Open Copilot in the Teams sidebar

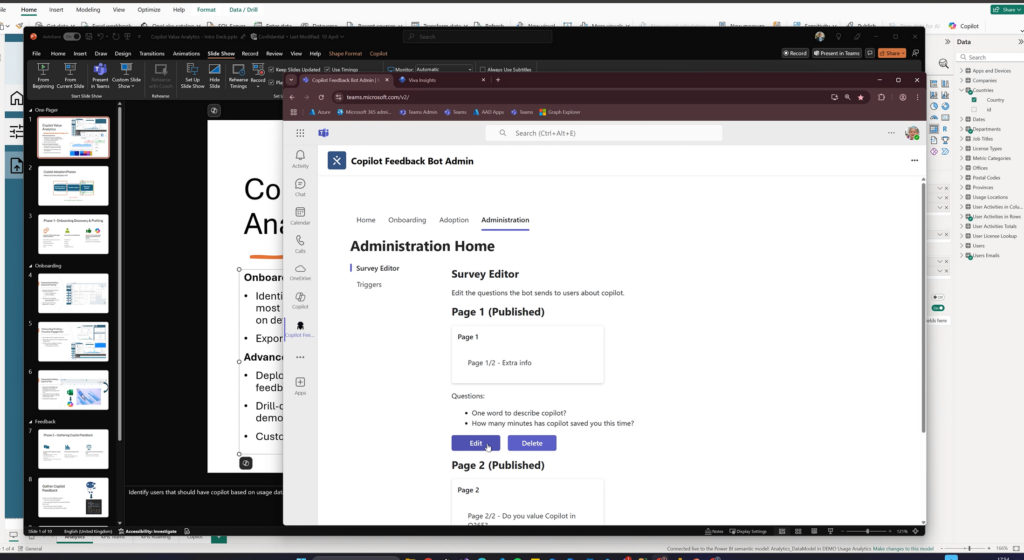click(300, 300)
